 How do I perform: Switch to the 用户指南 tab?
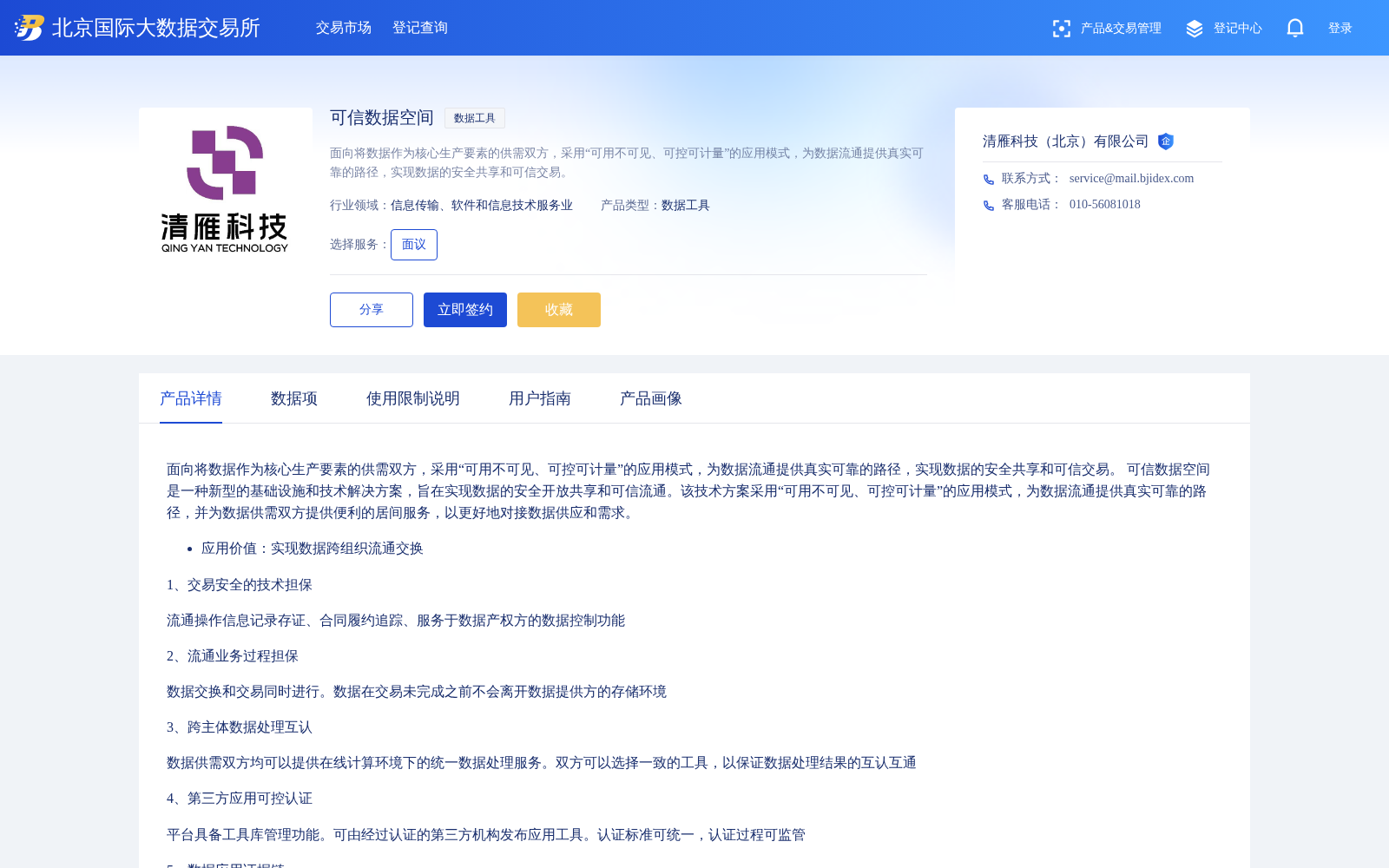click(x=540, y=398)
